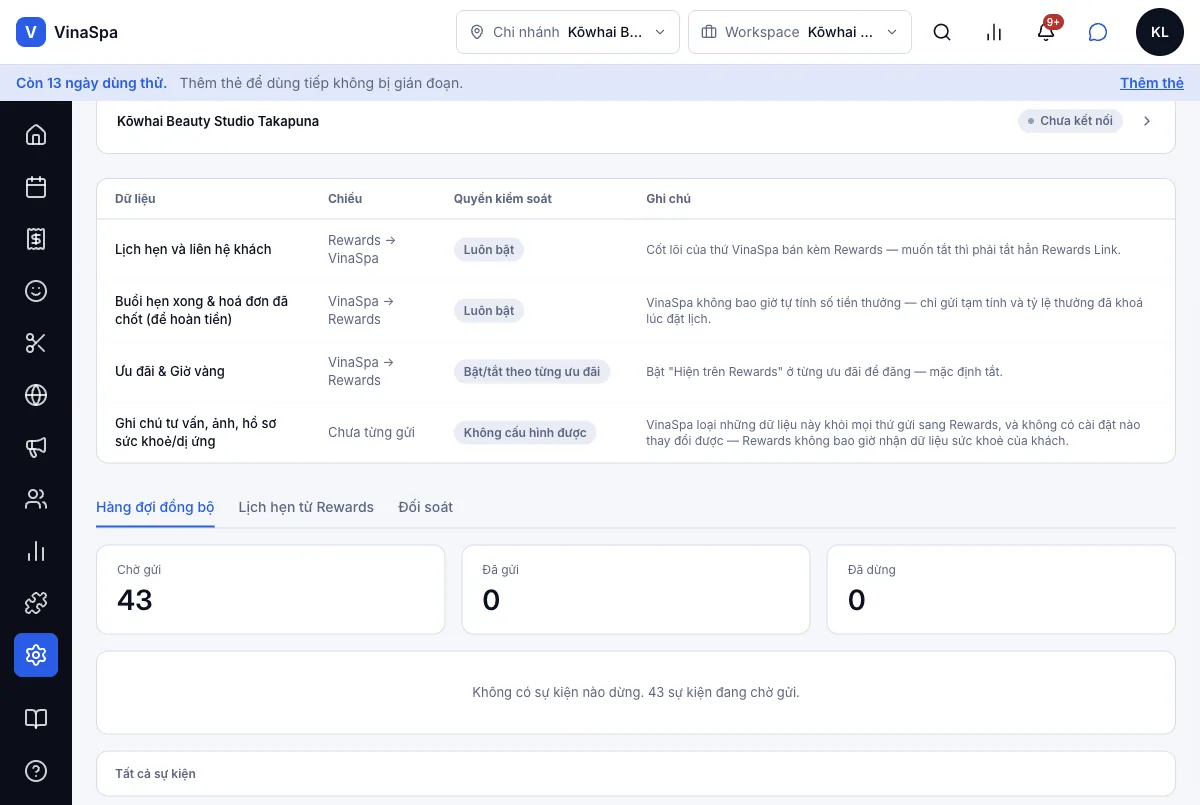Open the puzzle integrations icon in sidebar
This screenshot has height=805, width=1200.
[x=36, y=603]
